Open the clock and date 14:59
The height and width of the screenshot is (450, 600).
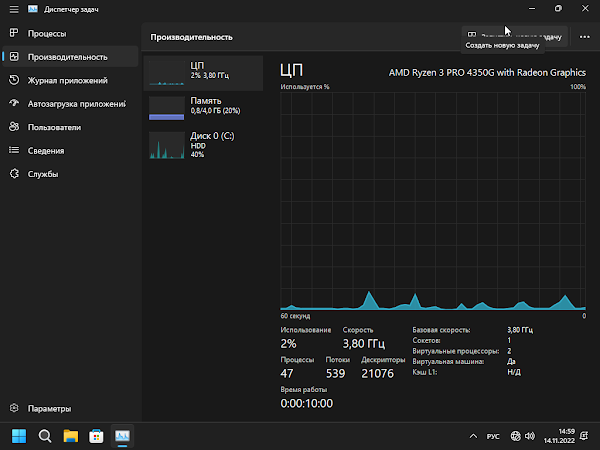559,436
